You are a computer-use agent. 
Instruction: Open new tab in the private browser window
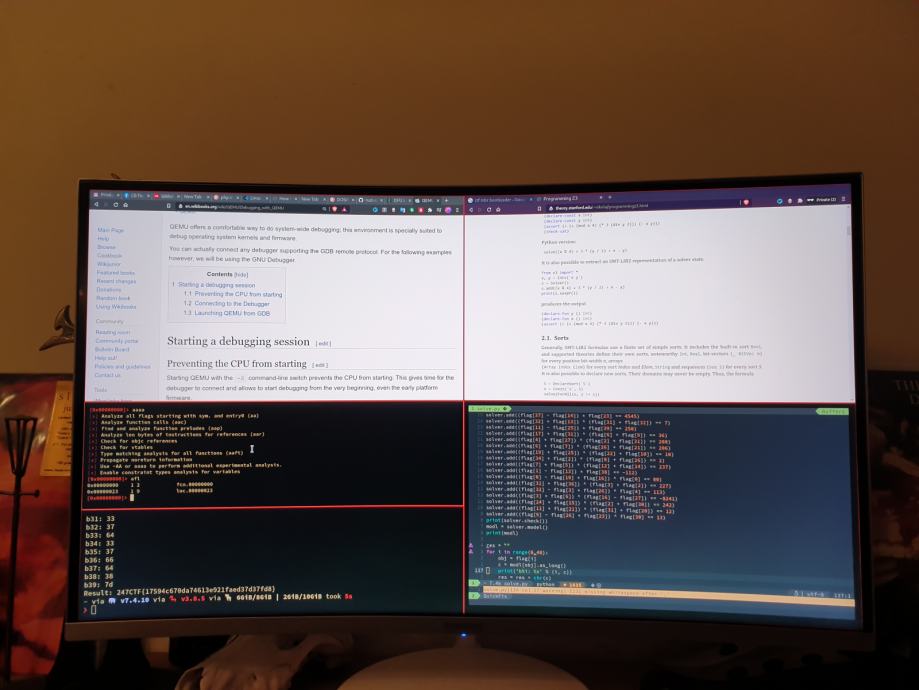(x=610, y=197)
